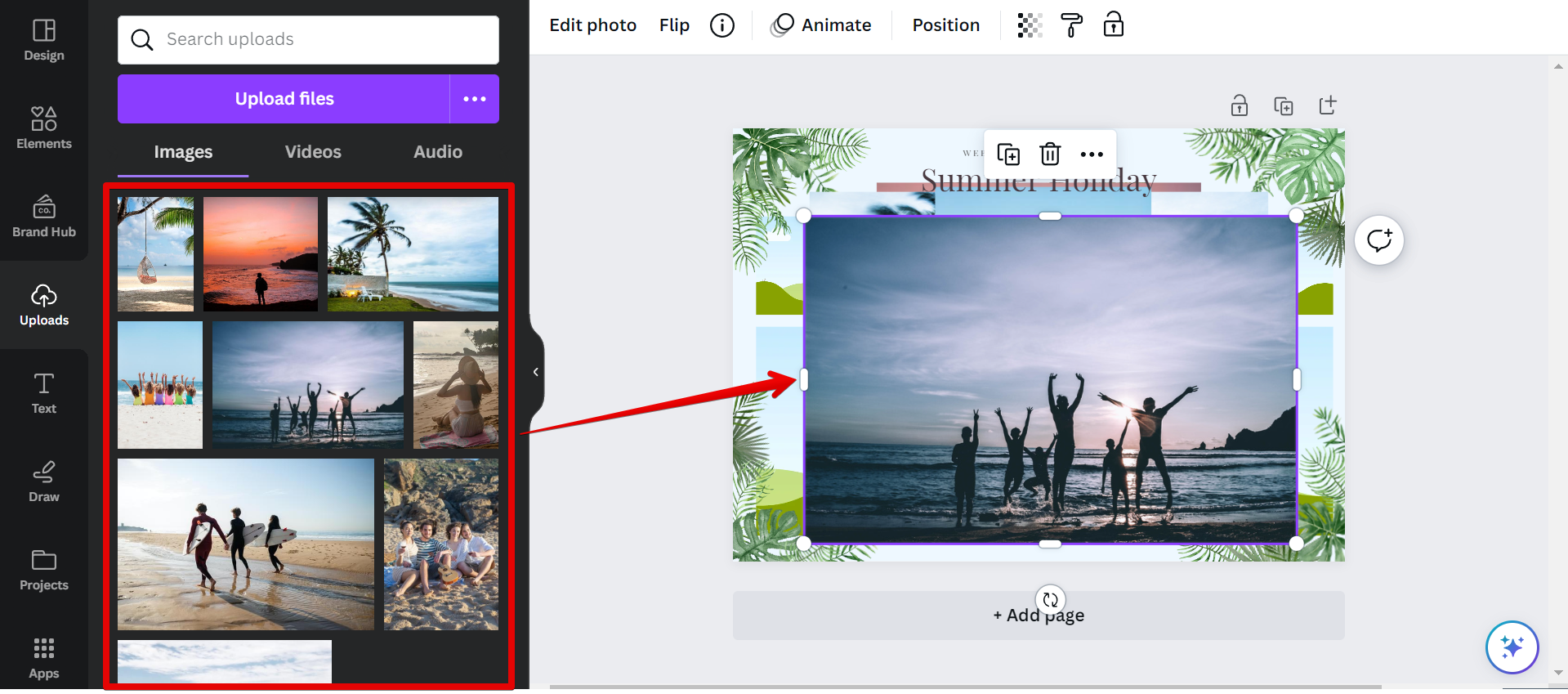Switch to the Audio tab
1568x694 pixels.
438,152
